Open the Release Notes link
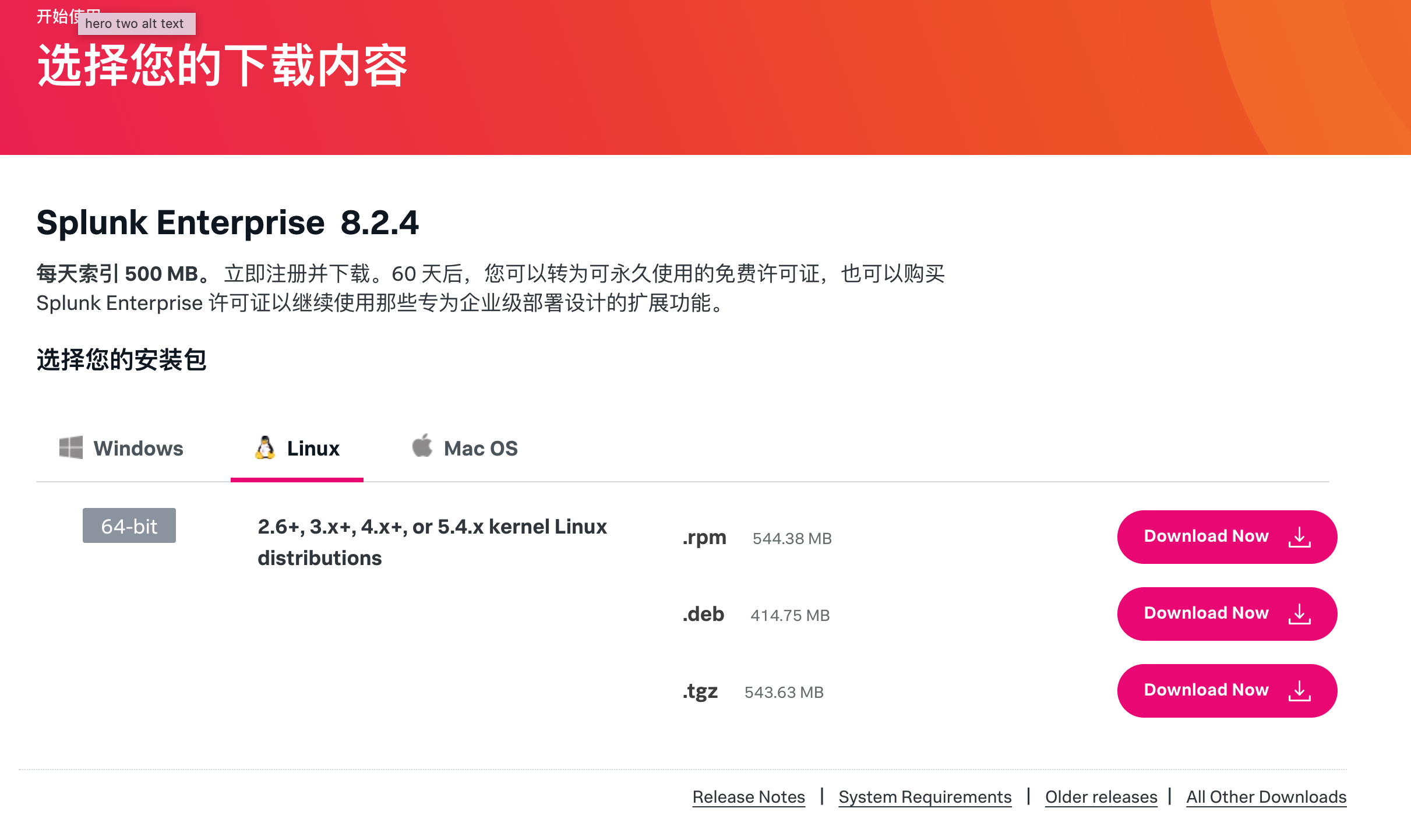Viewport: 1411px width, 840px height. click(x=749, y=797)
